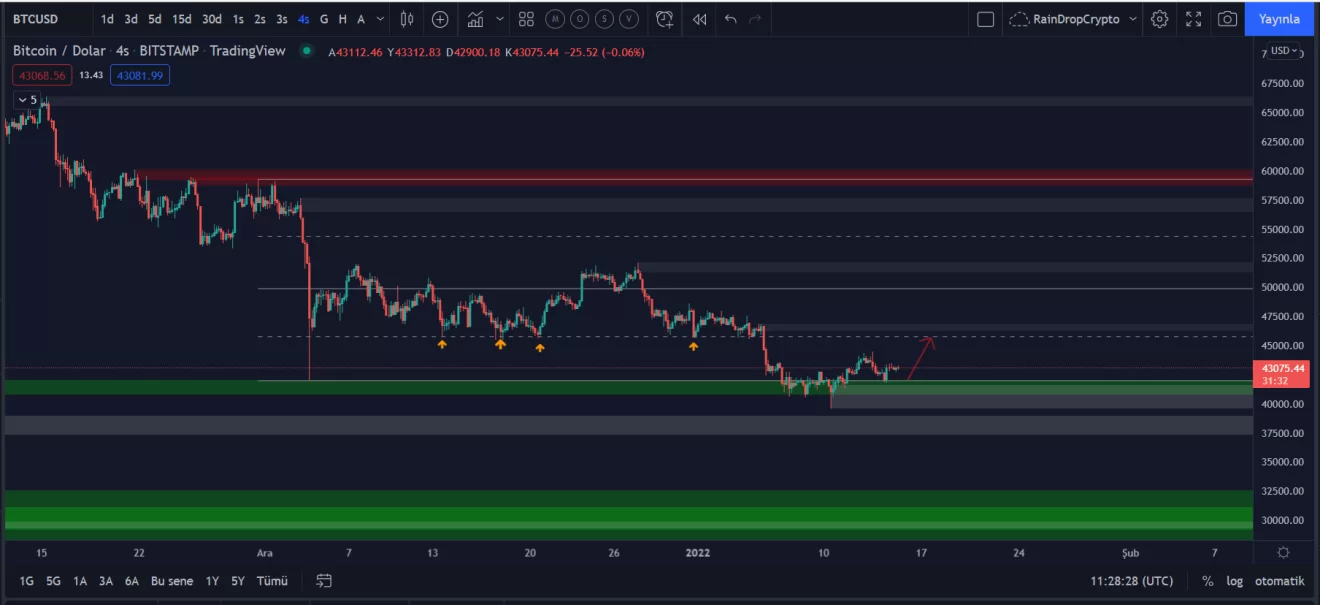Open the indicators and strategies icon

point(476,19)
